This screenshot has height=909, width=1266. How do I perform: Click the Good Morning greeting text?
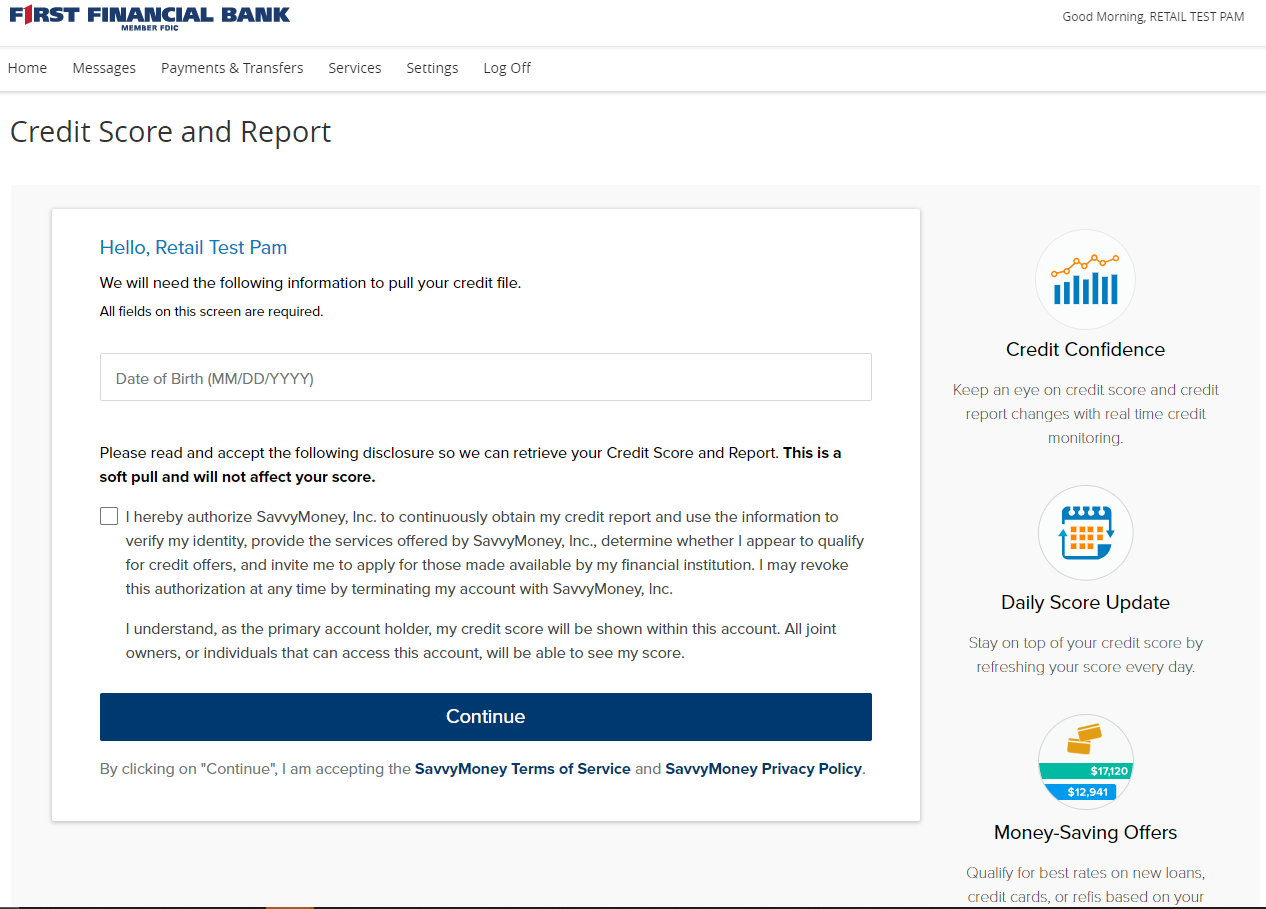(x=1153, y=17)
